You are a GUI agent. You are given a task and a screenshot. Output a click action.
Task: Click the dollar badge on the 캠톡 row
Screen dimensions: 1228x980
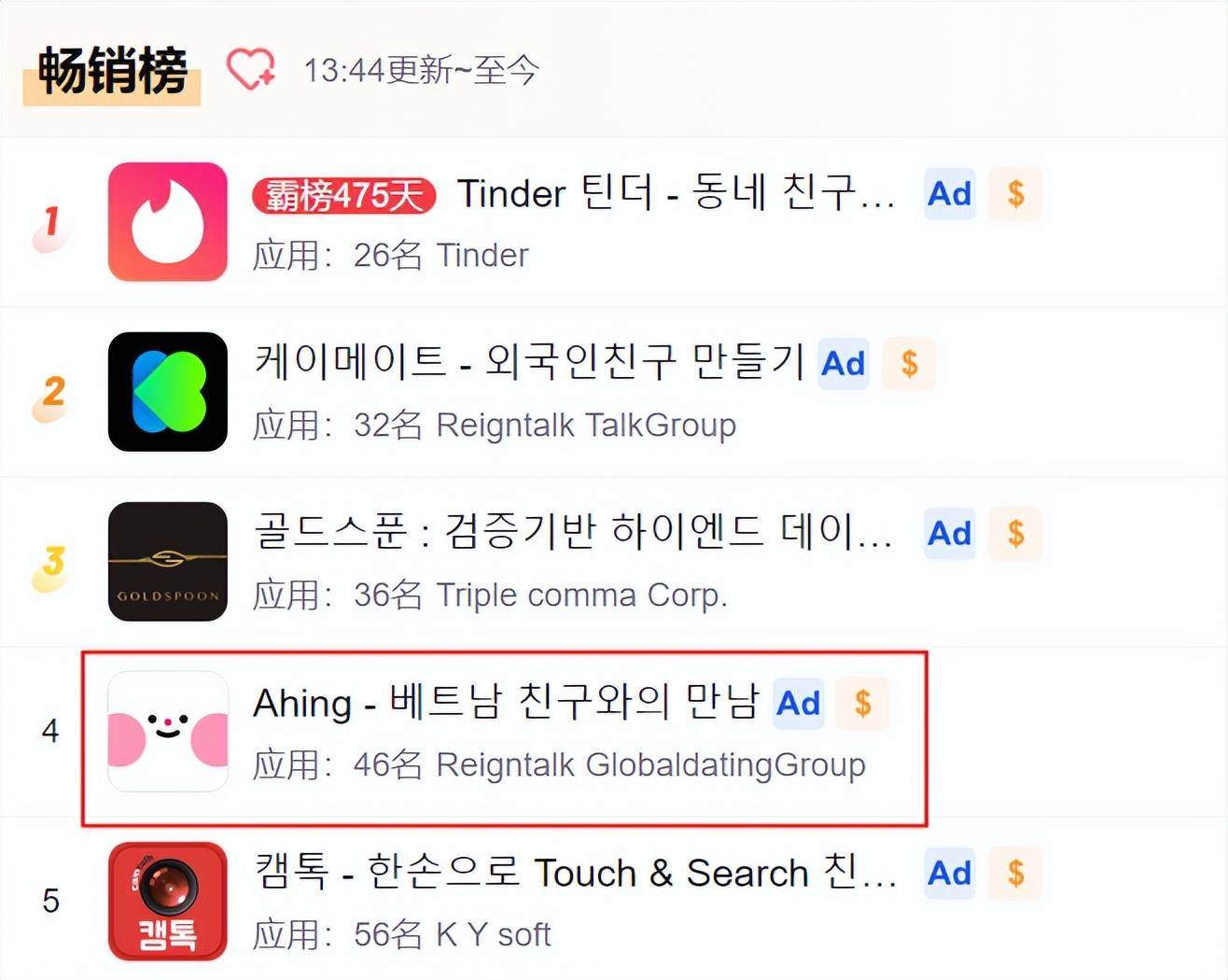(x=1015, y=874)
